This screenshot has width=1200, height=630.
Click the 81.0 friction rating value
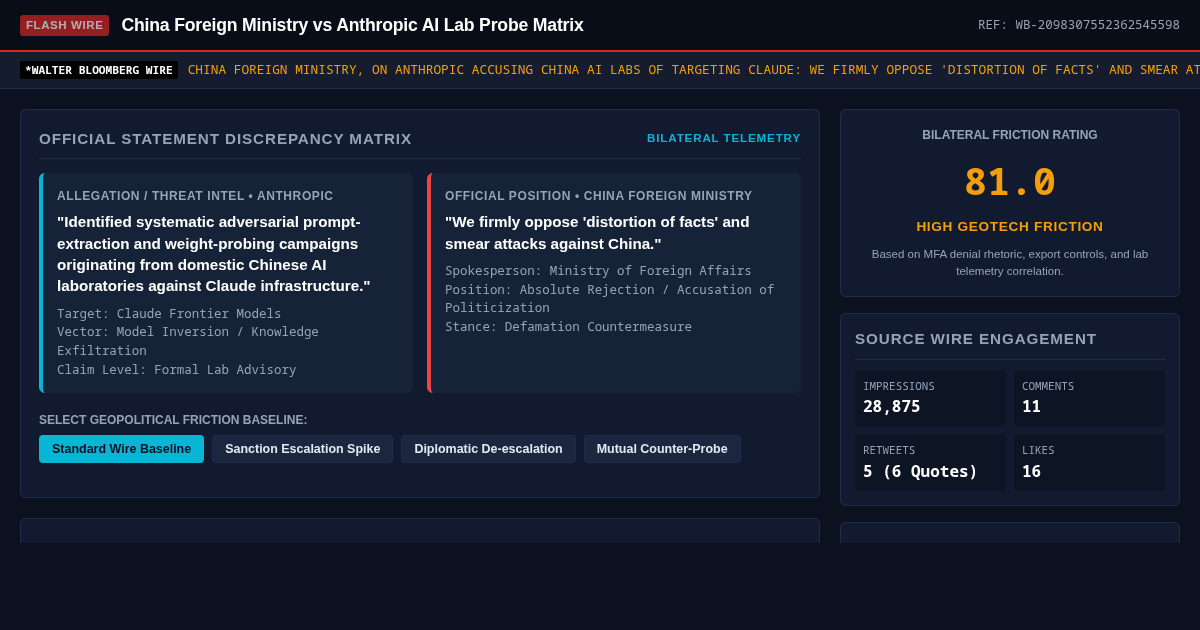(x=1010, y=182)
